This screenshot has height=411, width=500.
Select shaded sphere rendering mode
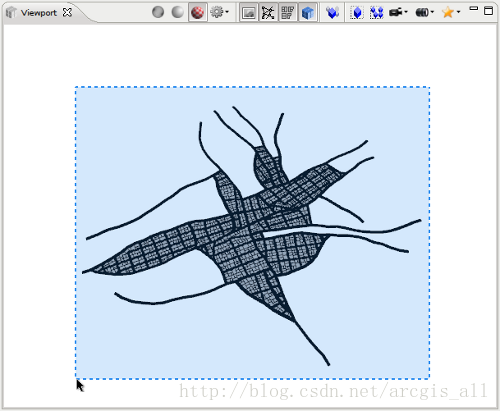(178, 12)
